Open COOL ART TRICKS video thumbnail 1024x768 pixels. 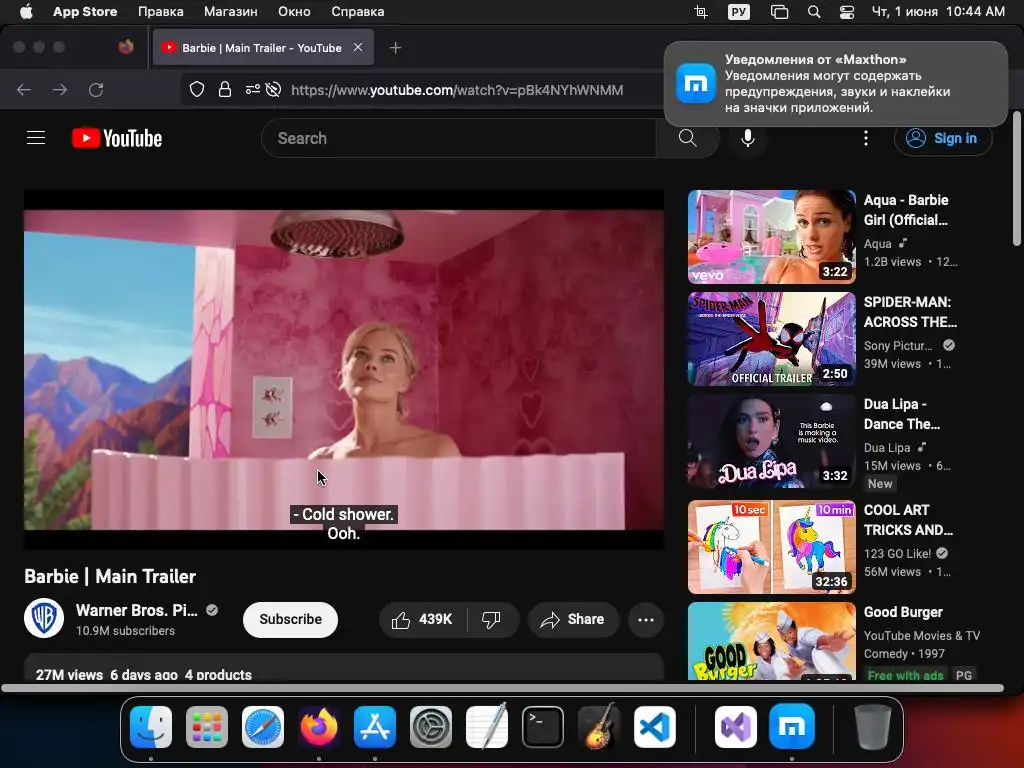click(x=771, y=547)
